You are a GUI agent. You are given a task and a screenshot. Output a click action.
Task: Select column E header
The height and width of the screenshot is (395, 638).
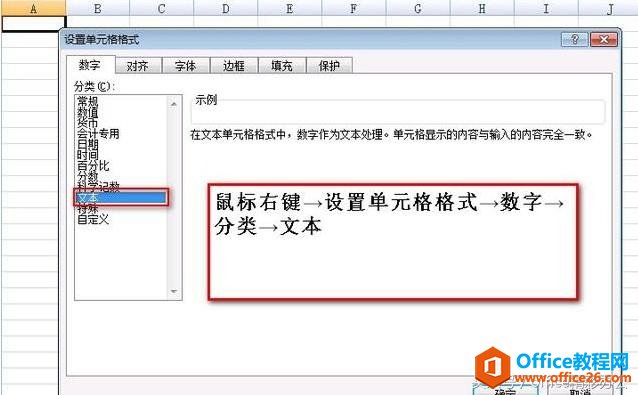click(x=290, y=8)
